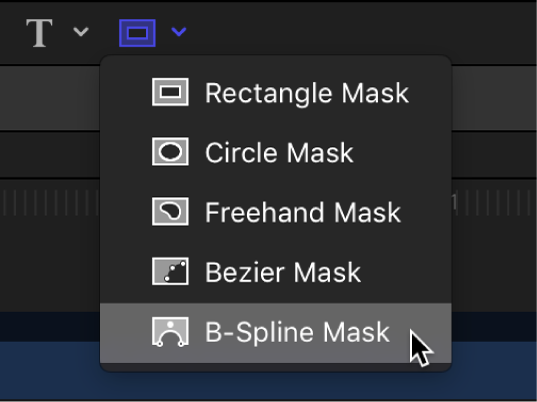The width and height of the screenshot is (537, 402).
Task: Click the gray header bar below toolbar
Action: click(x=50, y=98)
